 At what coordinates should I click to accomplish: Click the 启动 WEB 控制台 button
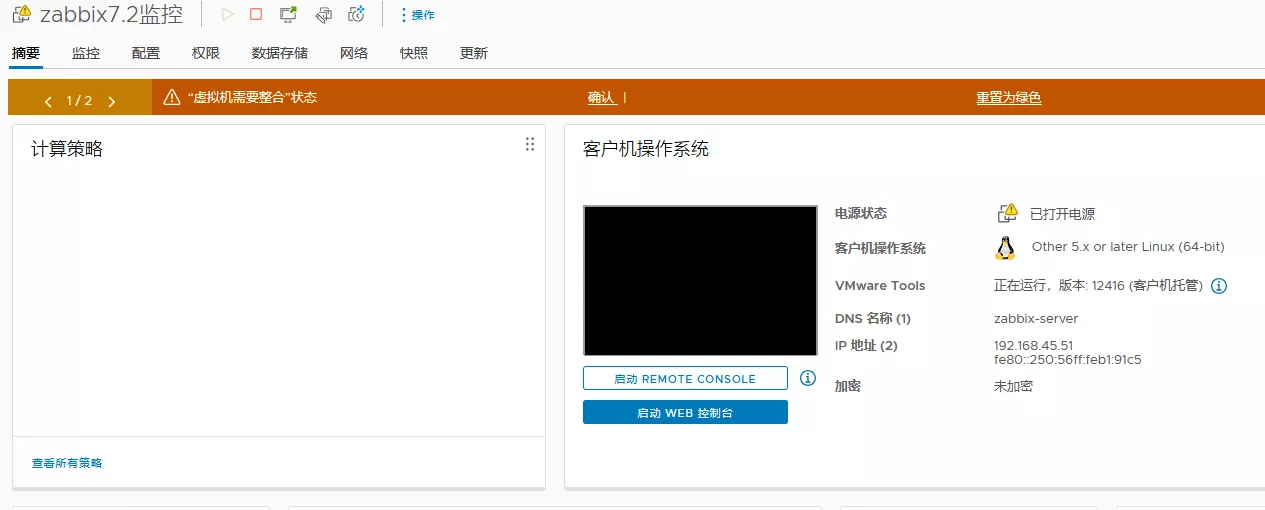(x=685, y=412)
